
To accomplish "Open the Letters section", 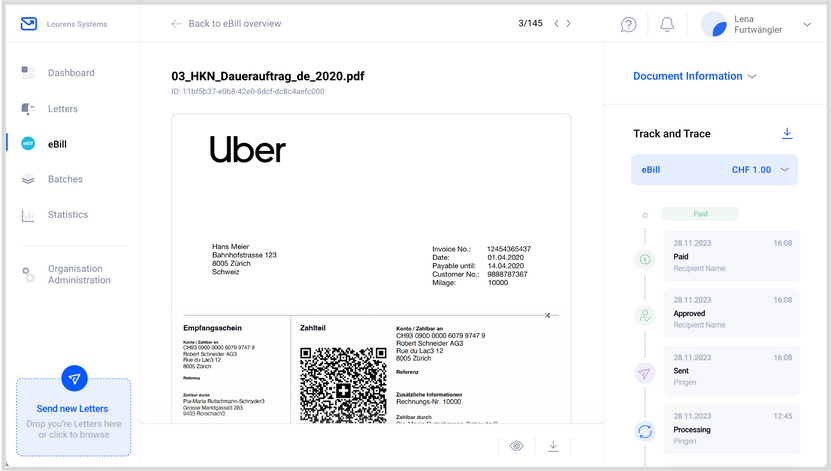I will tap(63, 109).
